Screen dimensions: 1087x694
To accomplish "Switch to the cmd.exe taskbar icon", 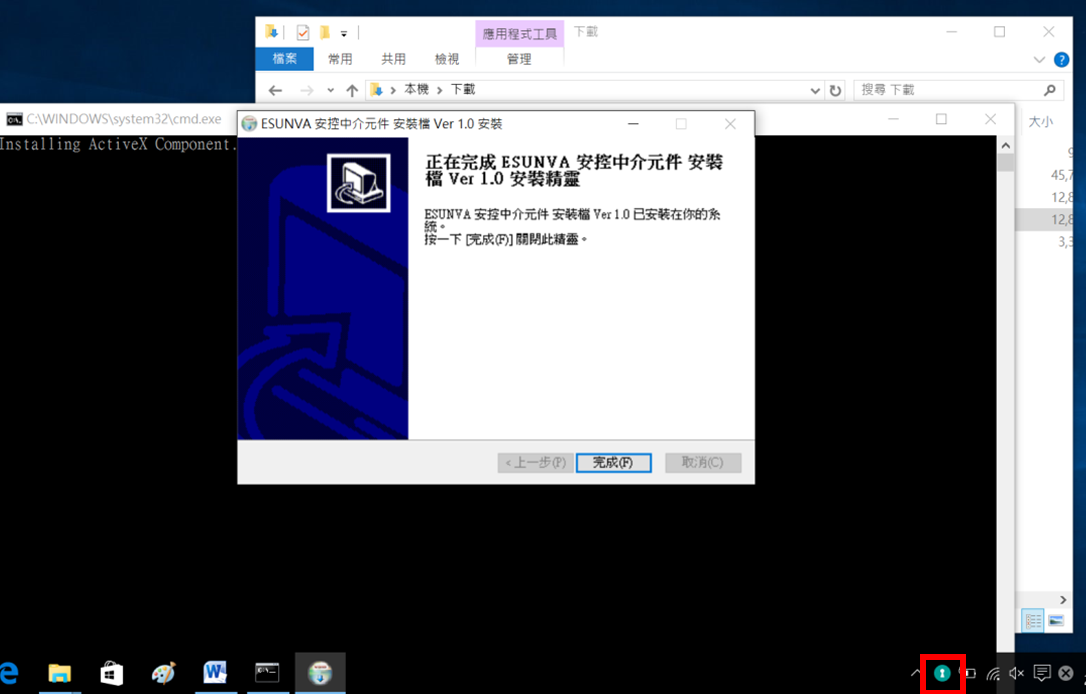I will pyautogui.click(x=267, y=673).
